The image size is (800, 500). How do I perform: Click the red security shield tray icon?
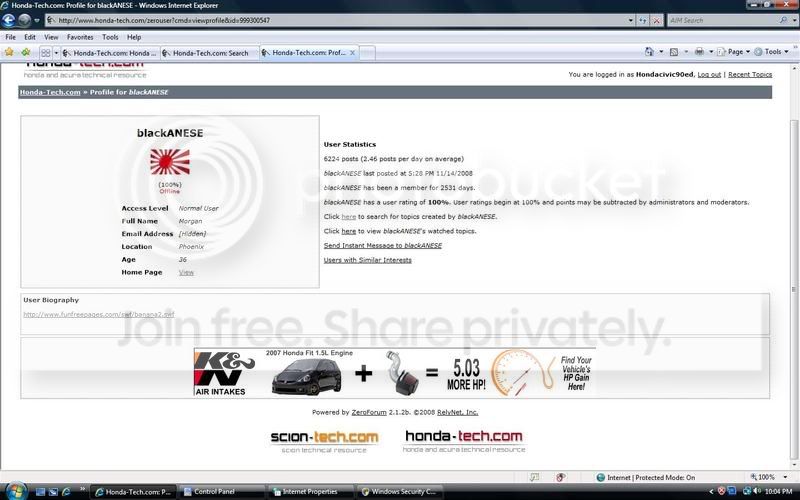click(722, 491)
